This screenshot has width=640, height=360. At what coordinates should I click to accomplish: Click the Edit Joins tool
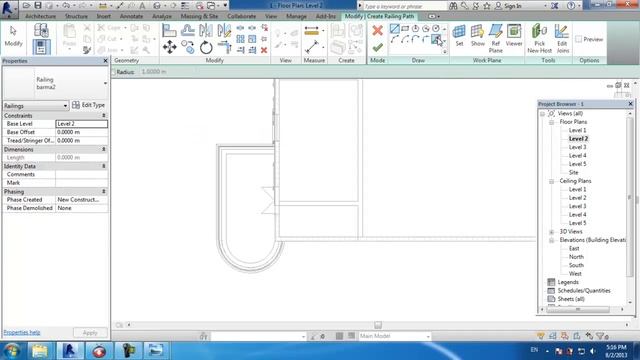(562, 38)
